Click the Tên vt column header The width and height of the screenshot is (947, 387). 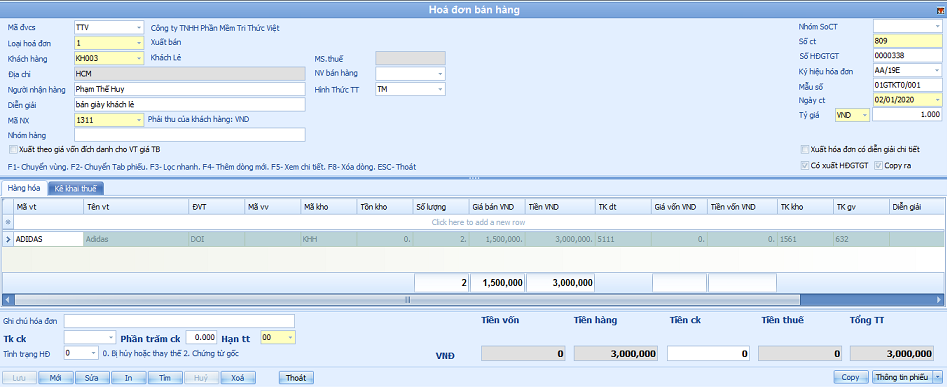(x=136, y=207)
